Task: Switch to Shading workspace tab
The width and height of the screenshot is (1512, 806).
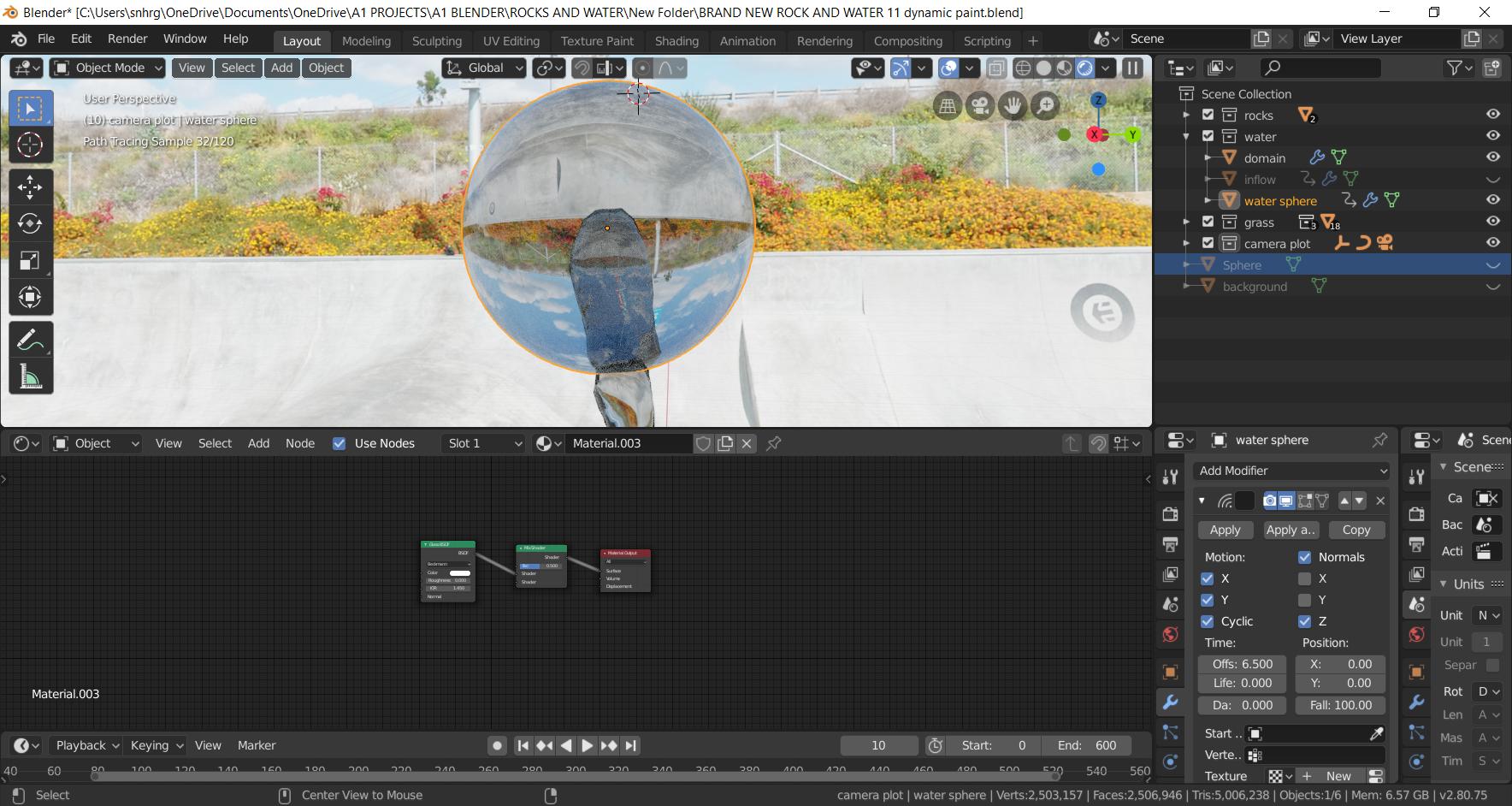Action: click(x=676, y=40)
